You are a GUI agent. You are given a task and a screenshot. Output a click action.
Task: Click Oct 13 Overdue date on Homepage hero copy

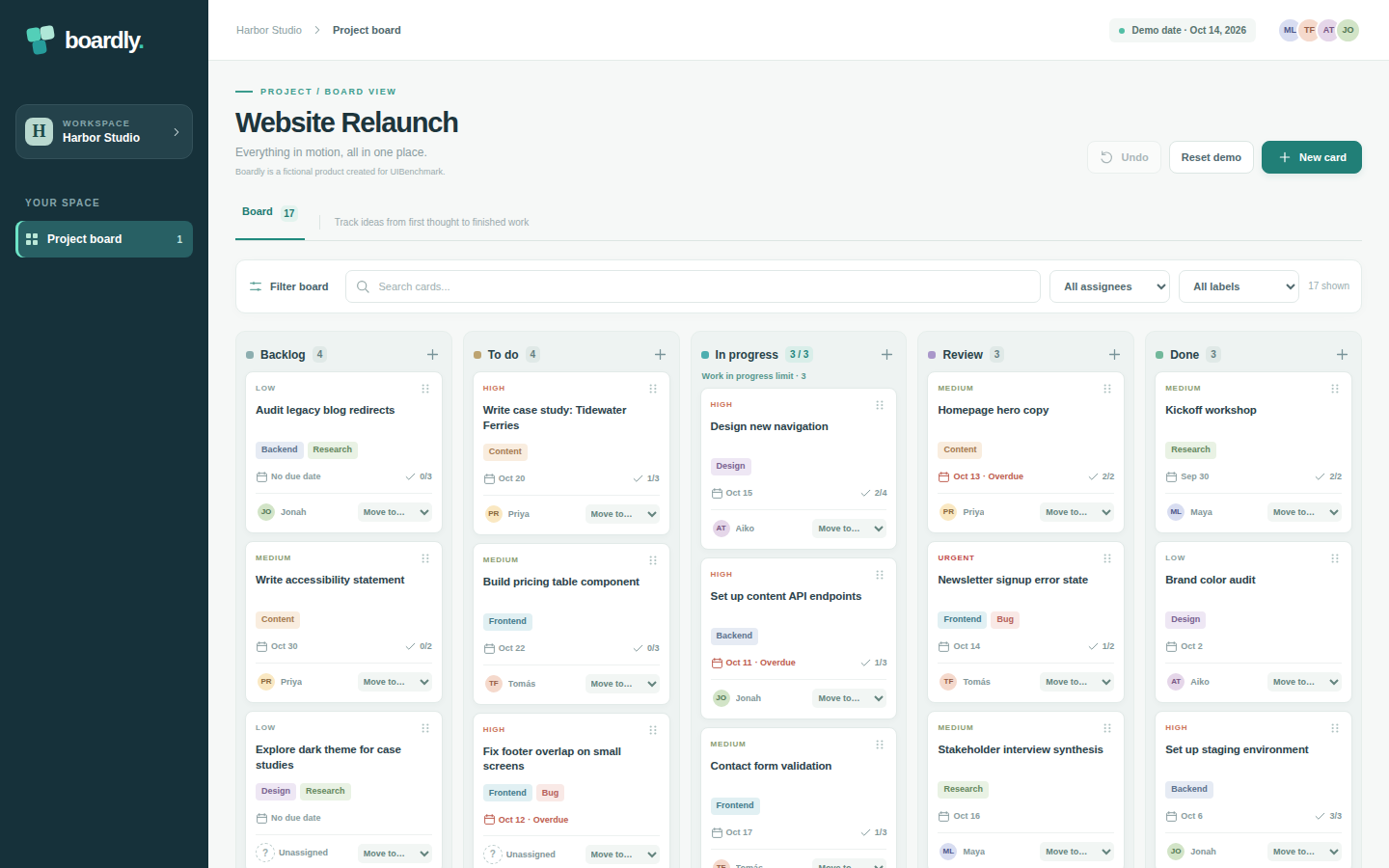981,476
